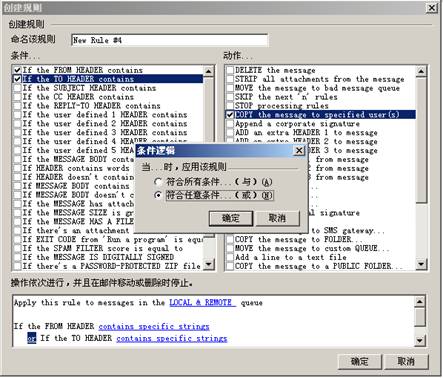Click rule description scroll-up arrow
The width and height of the screenshot is (443, 378).
pos(419,302)
